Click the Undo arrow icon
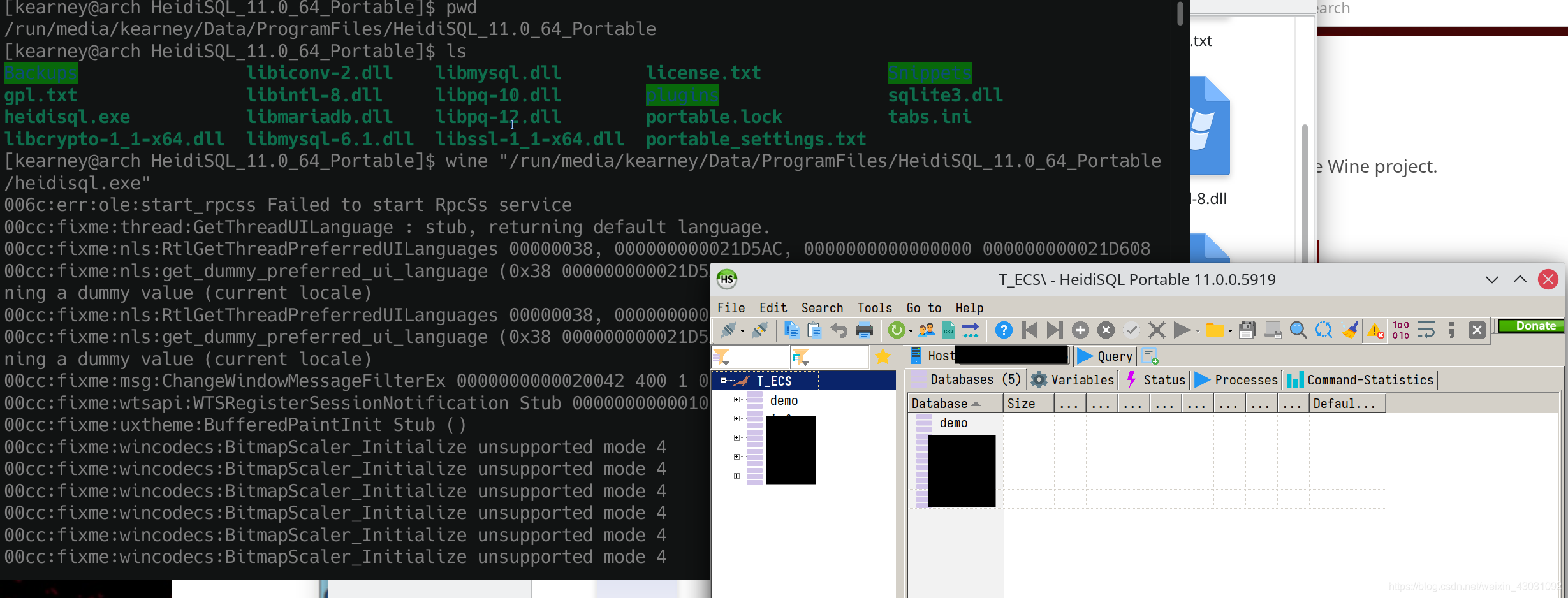Screen dimensions: 1568x598 point(839,330)
